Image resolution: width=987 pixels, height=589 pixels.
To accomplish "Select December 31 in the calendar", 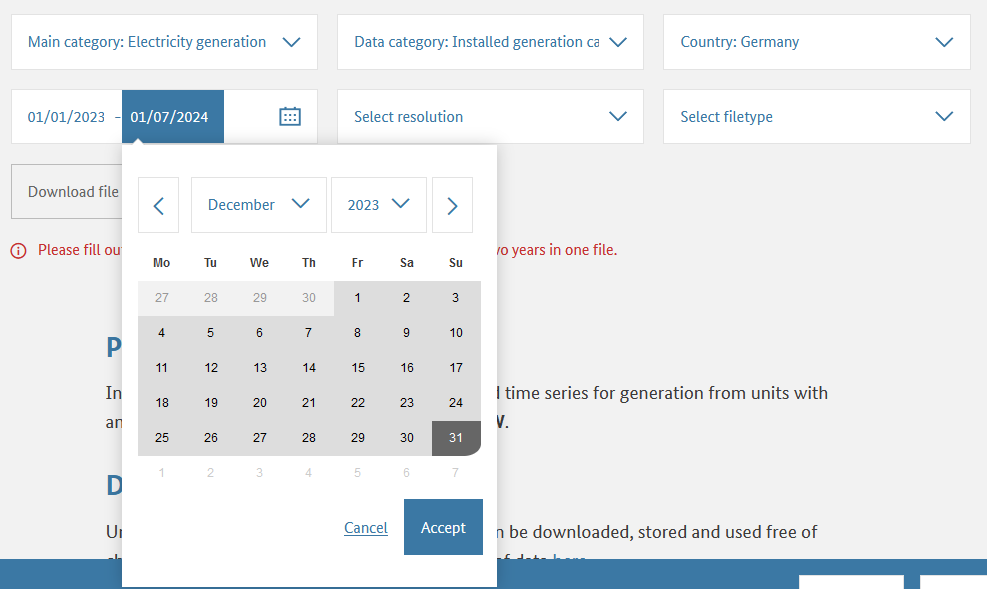I will click(x=456, y=438).
